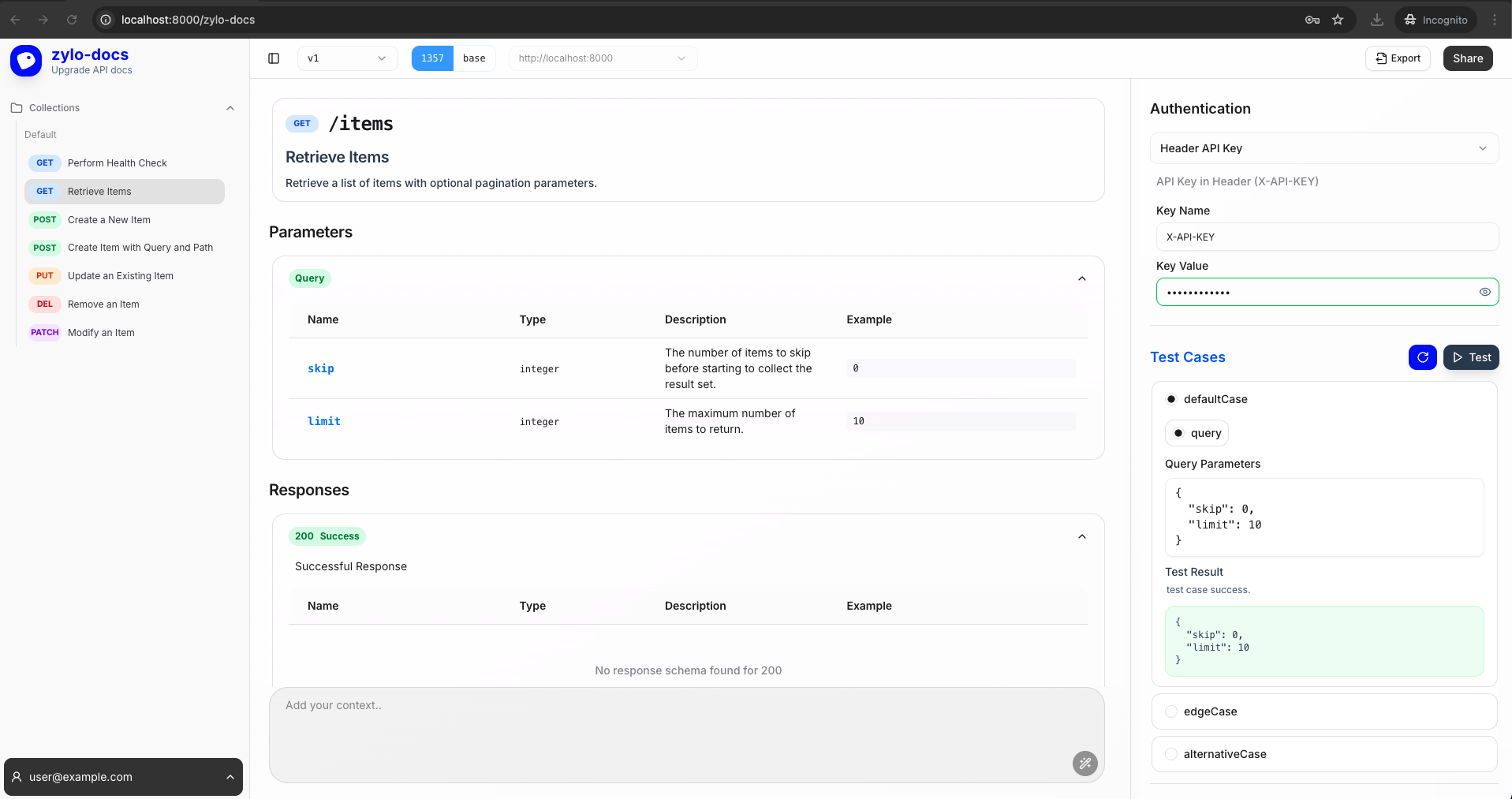Open the v1 version dropdown
This screenshot has width=1512, height=799.
[x=347, y=58]
